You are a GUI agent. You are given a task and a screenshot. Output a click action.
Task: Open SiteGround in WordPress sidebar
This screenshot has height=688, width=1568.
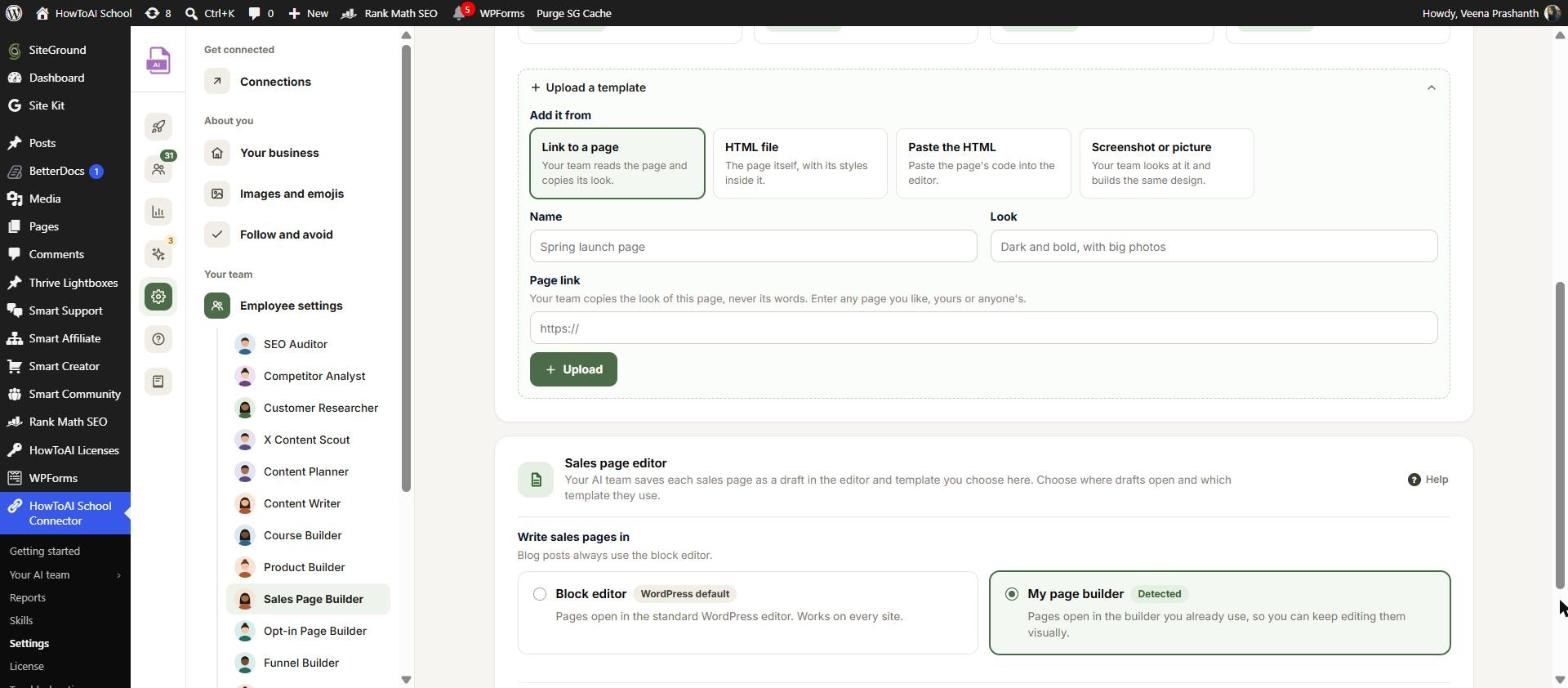click(65, 50)
